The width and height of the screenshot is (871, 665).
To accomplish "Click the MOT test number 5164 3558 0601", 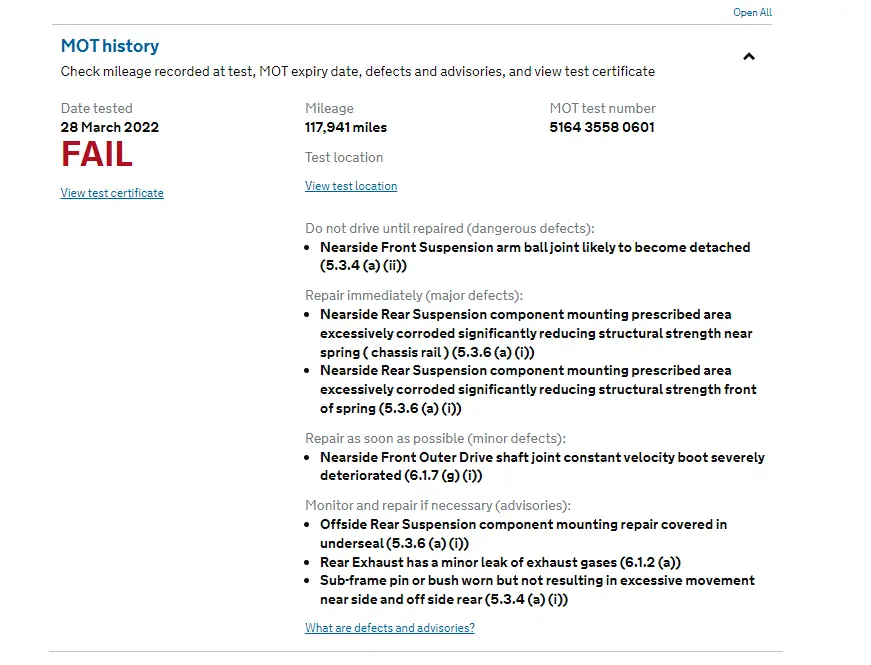I will [602, 127].
